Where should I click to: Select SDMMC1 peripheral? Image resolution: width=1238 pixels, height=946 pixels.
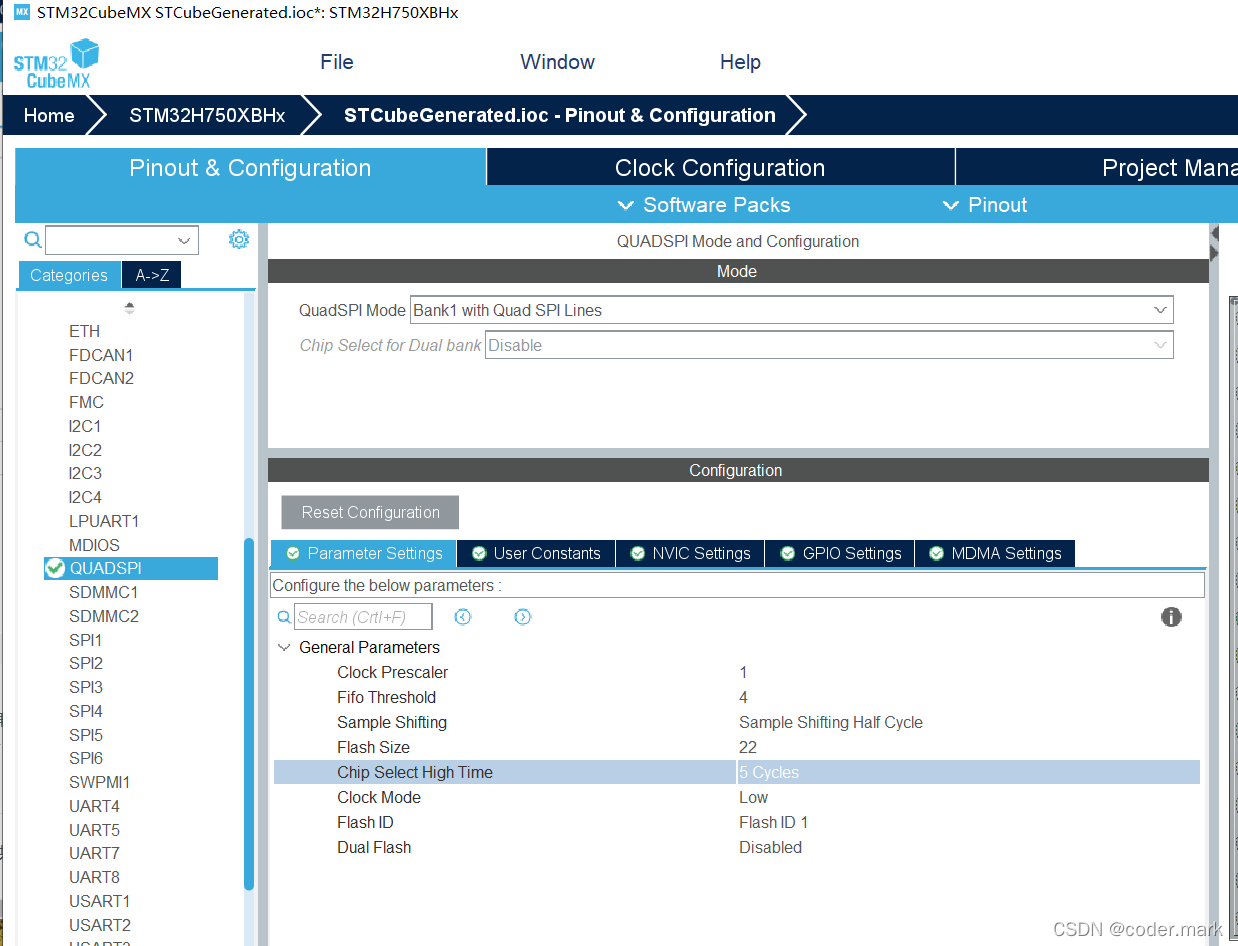[x=104, y=592]
